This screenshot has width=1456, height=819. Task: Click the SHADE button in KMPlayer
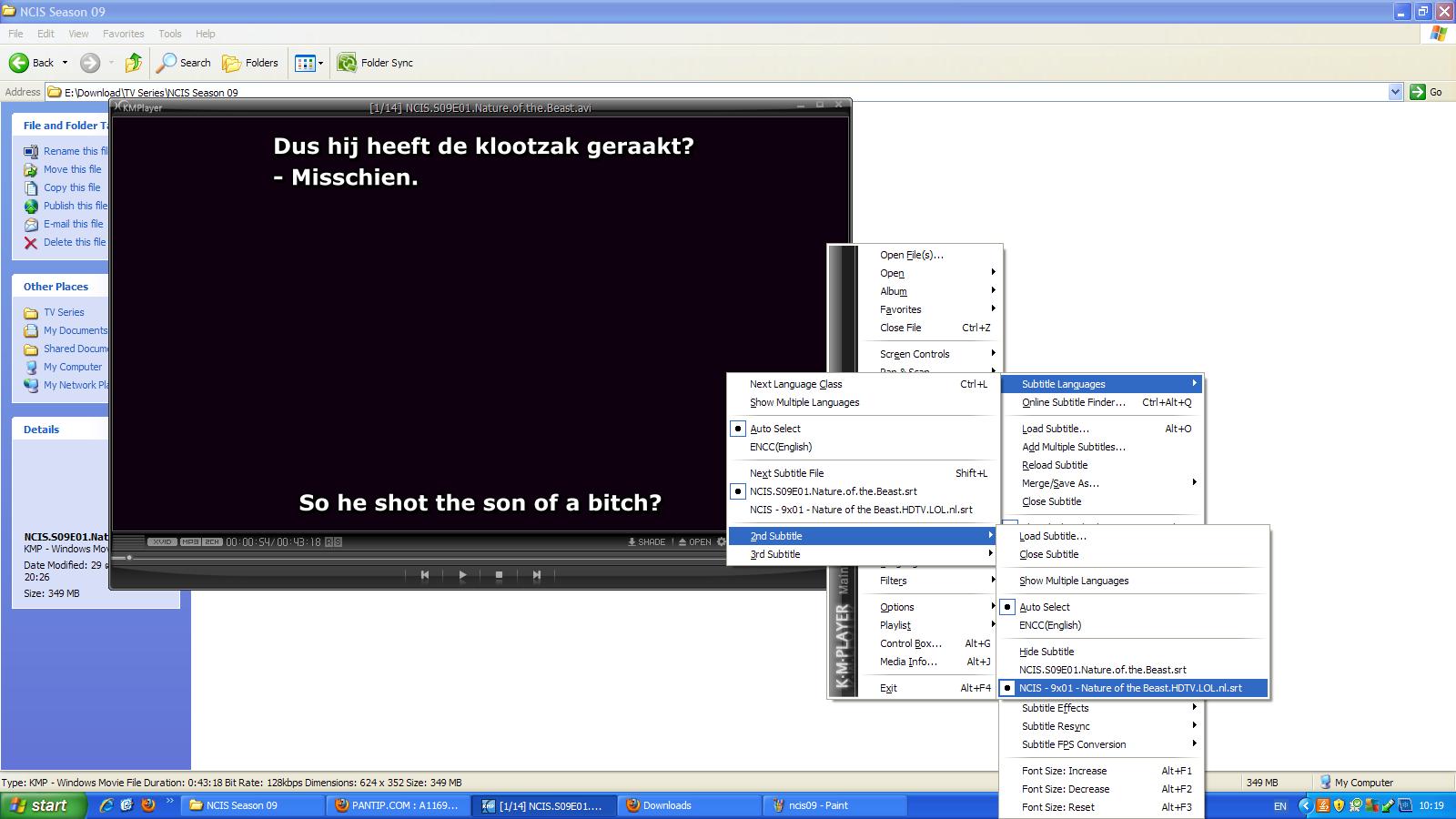[x=647, y=541]
